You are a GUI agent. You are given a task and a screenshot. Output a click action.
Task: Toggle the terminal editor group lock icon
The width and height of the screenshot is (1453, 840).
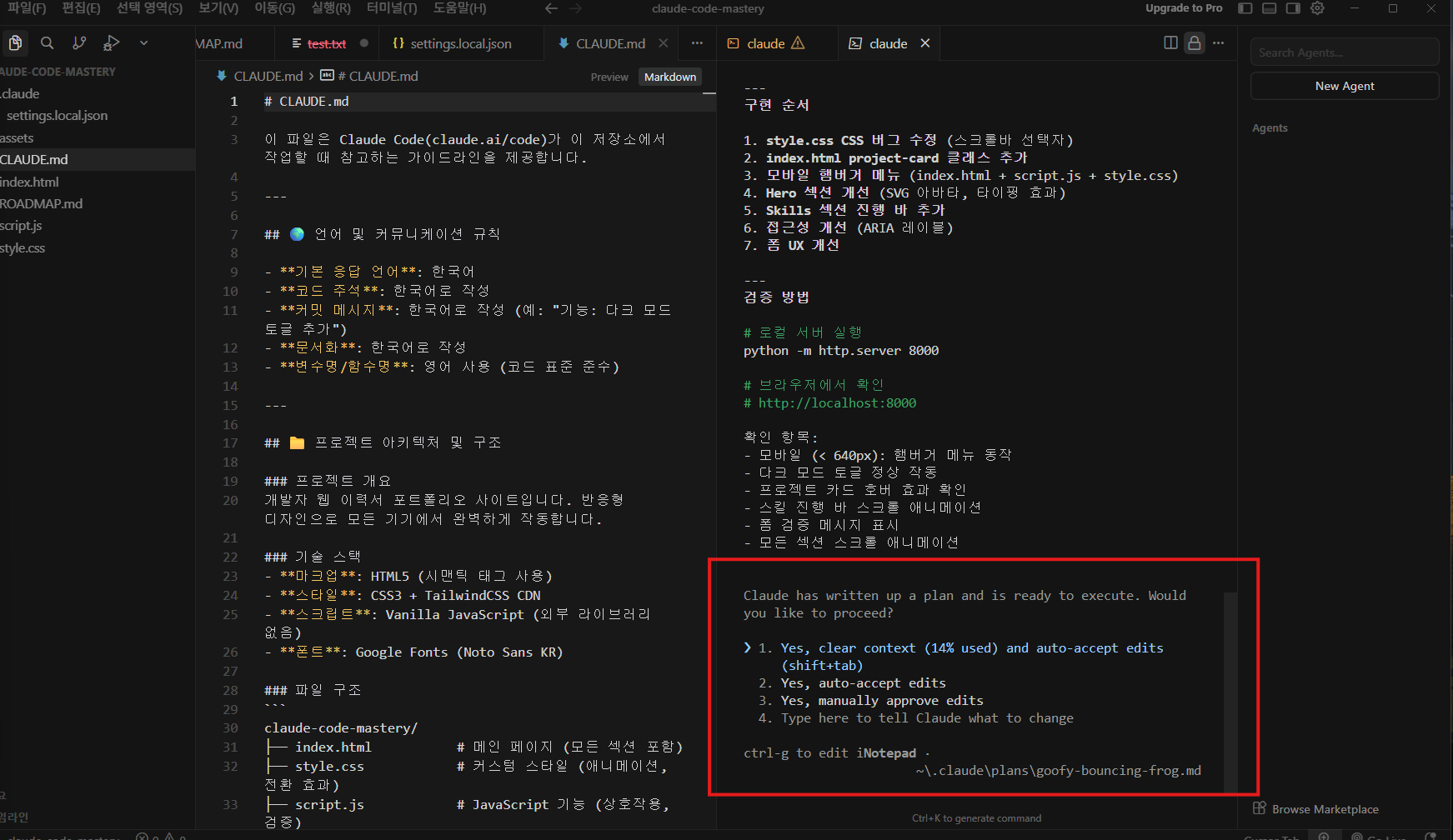coord(1195,43)
